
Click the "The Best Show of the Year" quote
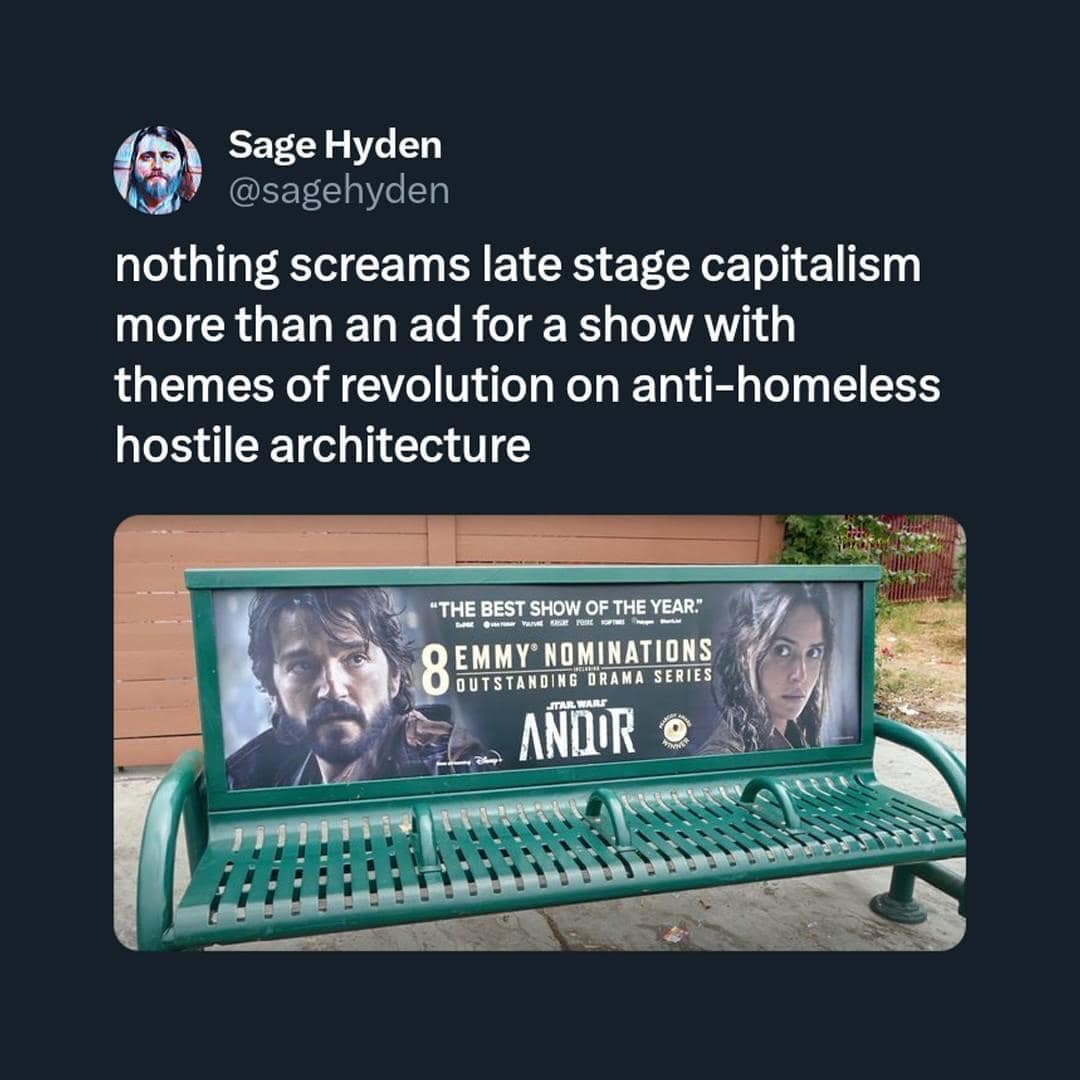(x=567, y=609)
